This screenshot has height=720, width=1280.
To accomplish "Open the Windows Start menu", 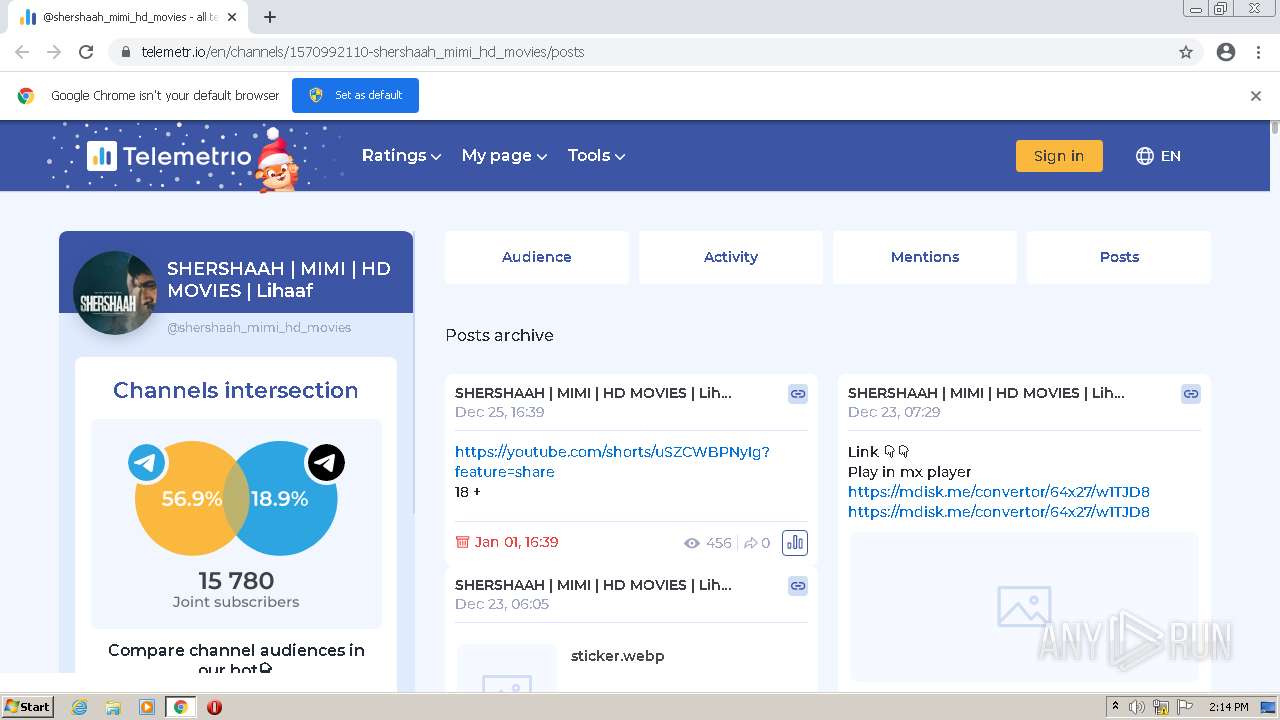I will click(28, 707).
